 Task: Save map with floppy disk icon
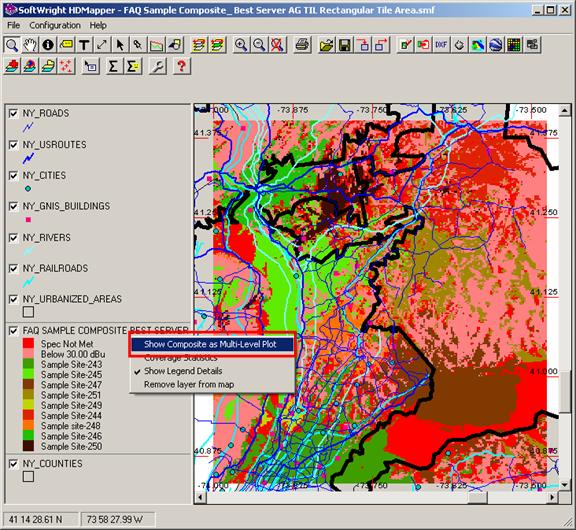[x=345, y=45]
